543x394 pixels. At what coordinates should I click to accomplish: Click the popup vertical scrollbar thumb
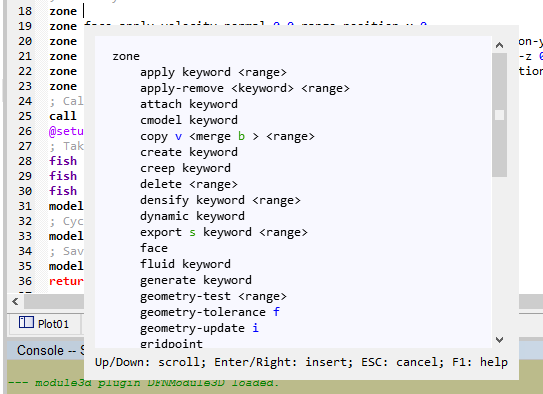tap(499, 115)
